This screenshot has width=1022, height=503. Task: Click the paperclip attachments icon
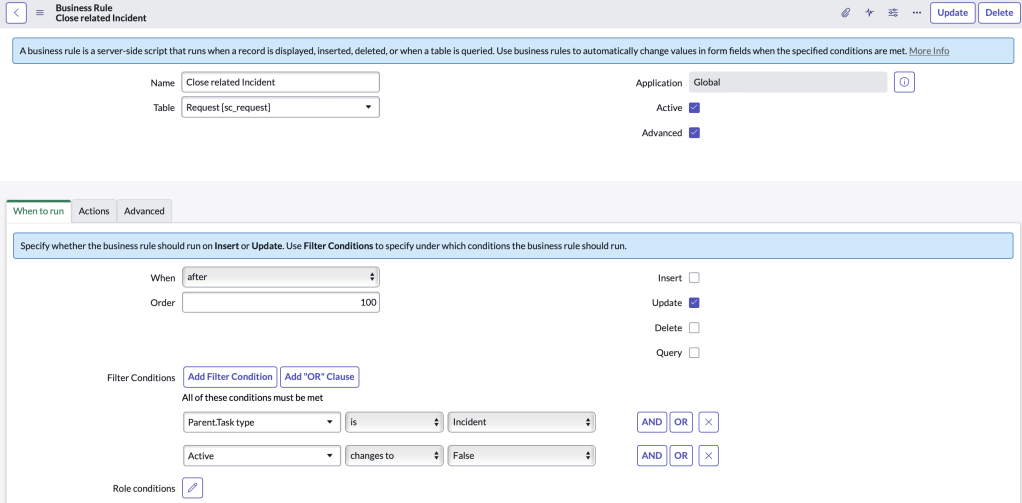point(845,13)
